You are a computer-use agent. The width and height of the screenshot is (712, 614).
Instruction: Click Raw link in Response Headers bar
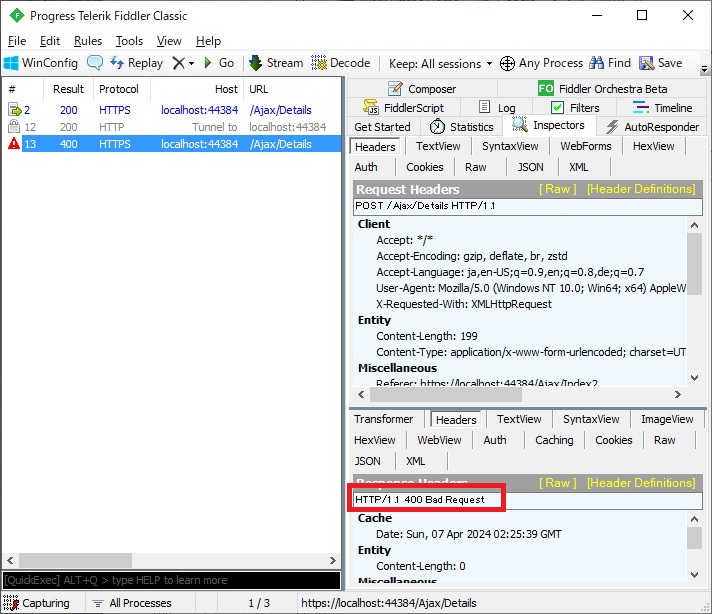click(558, 483)
